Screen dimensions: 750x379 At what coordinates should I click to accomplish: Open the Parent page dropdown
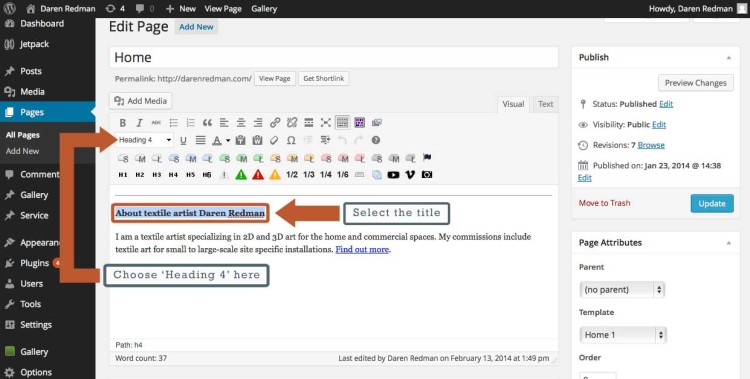tap(622, 290)
